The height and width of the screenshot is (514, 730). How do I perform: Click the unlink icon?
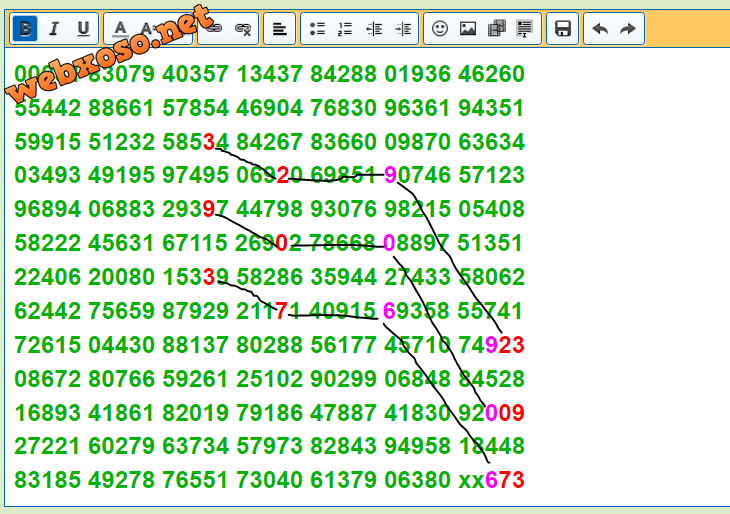[x=242, y=29]
